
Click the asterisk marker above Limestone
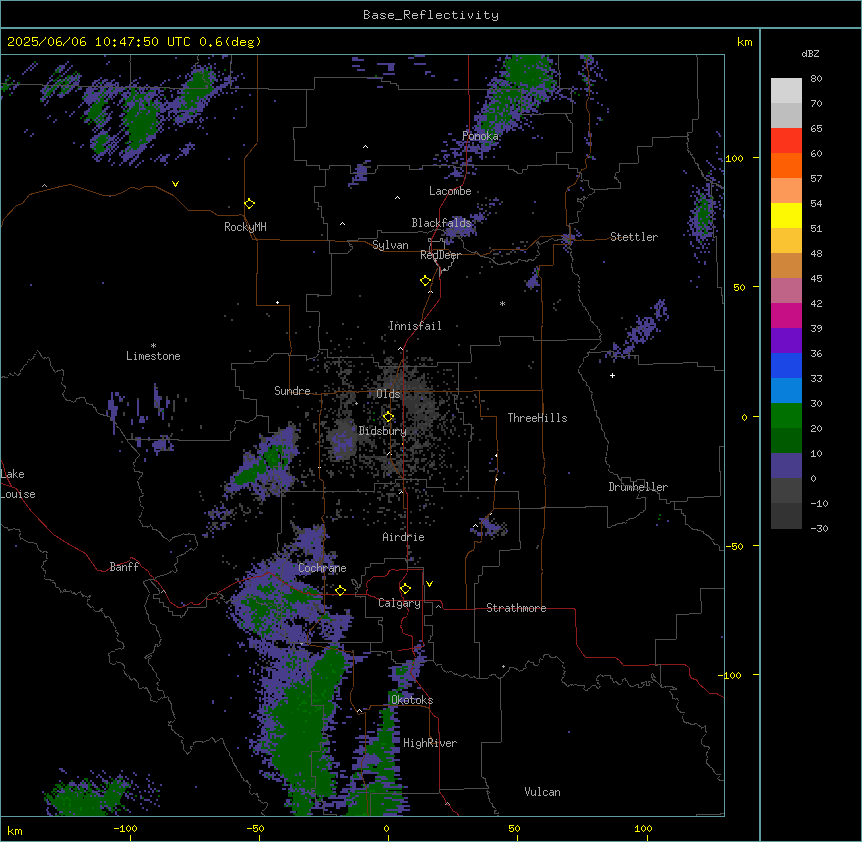(153, 346)
